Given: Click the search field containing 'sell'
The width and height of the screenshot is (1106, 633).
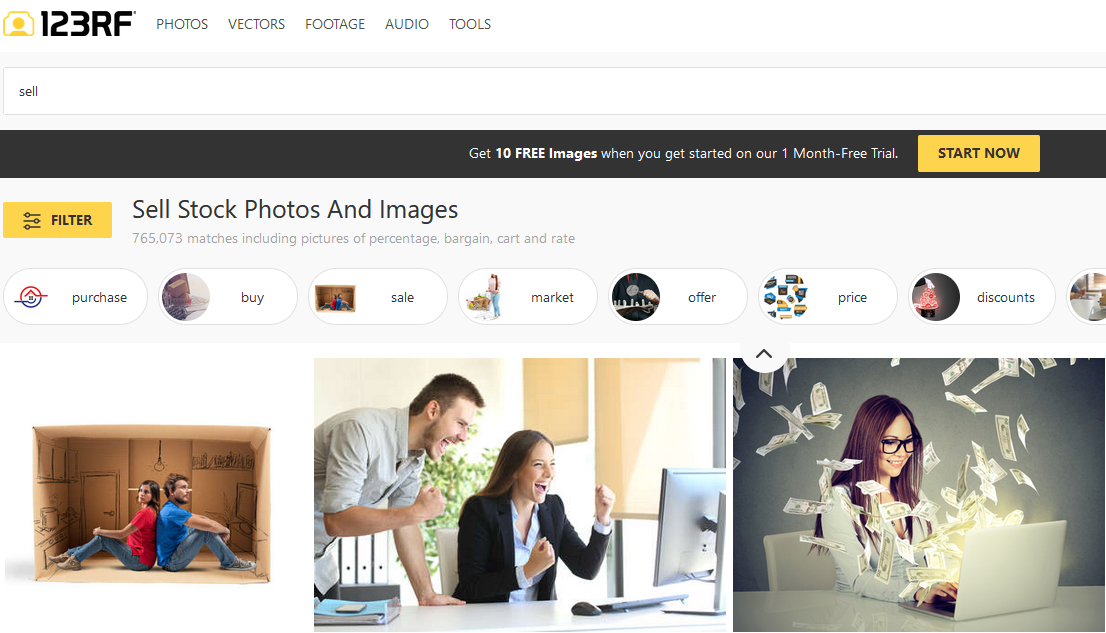Looking at the screenshot, I should (550, 91).
